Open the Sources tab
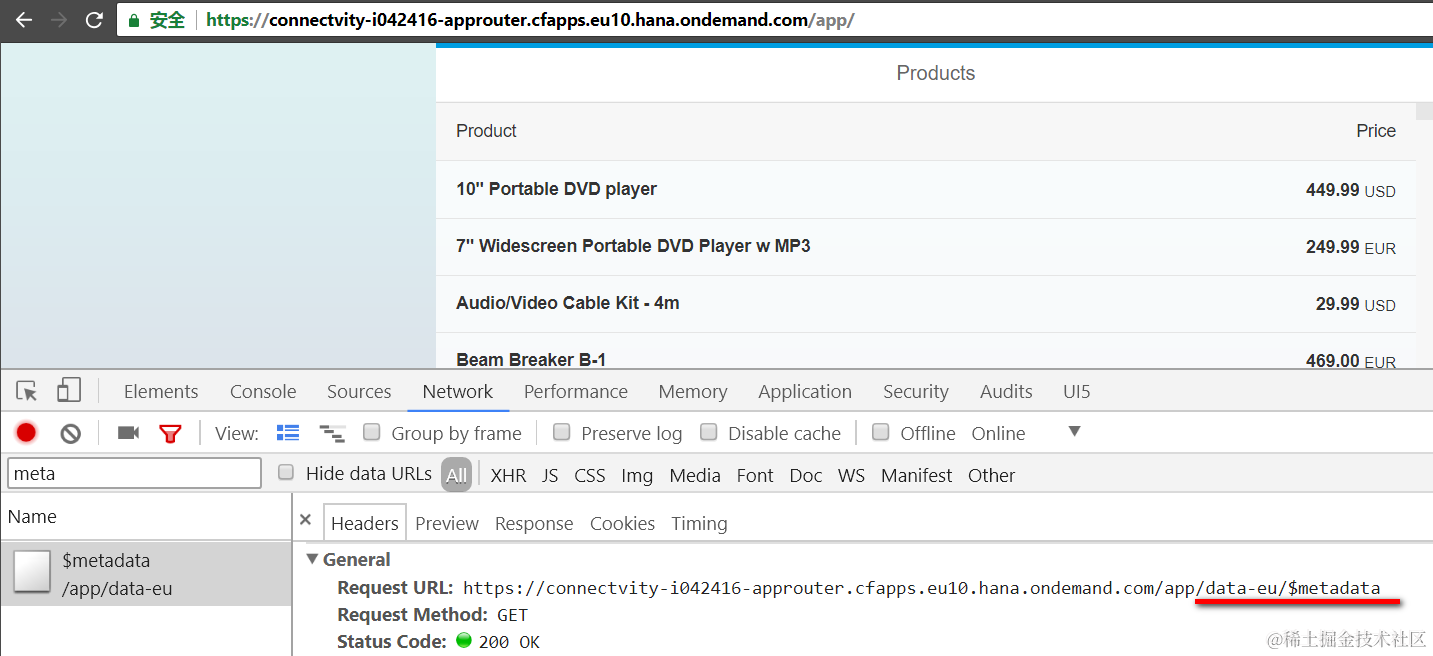The height and width of the screenshot is (656, 1433). (359, 391)
